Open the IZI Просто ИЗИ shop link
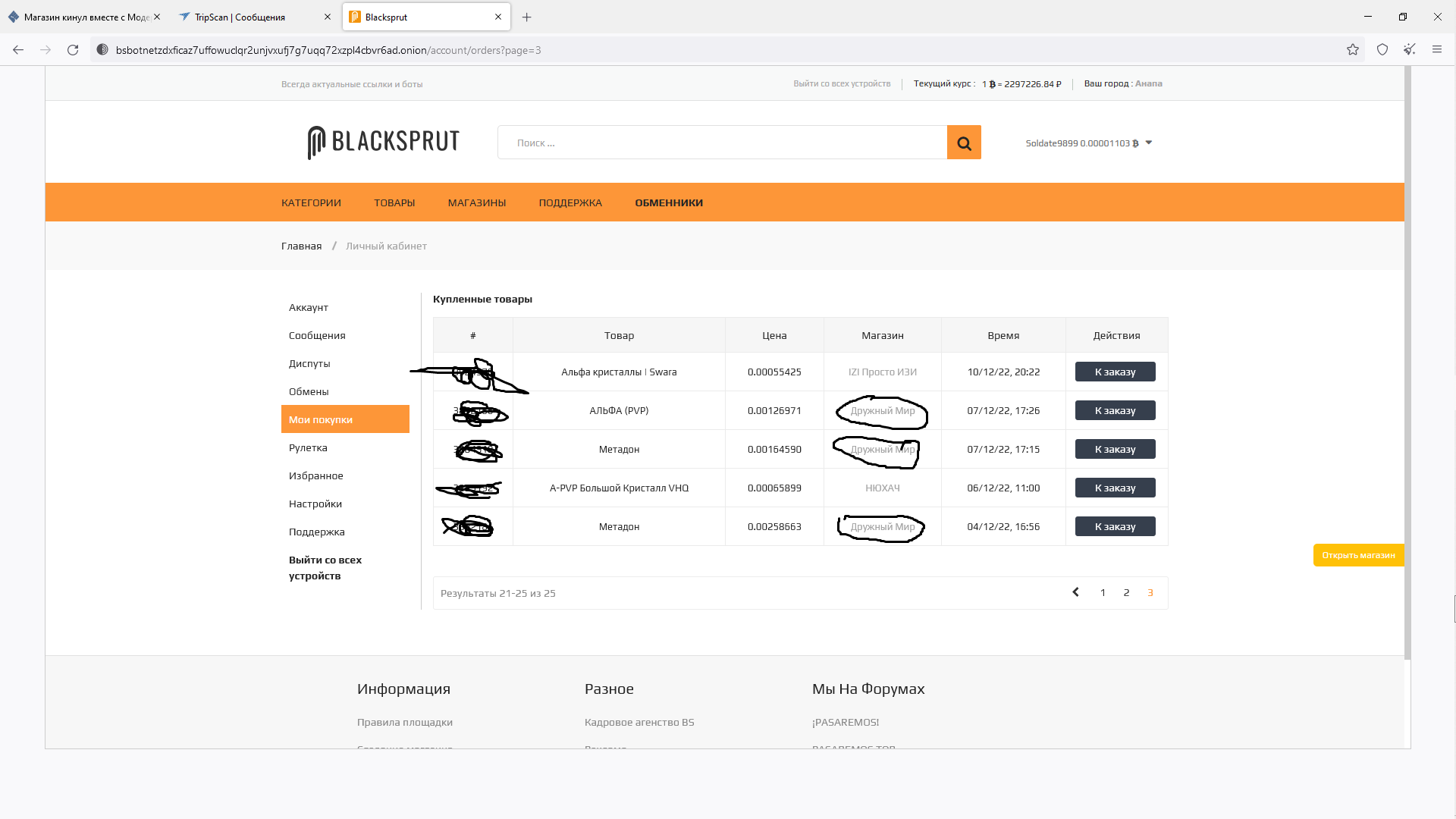The width and height of the screenshot is (1456, 819). click(882, 372)
